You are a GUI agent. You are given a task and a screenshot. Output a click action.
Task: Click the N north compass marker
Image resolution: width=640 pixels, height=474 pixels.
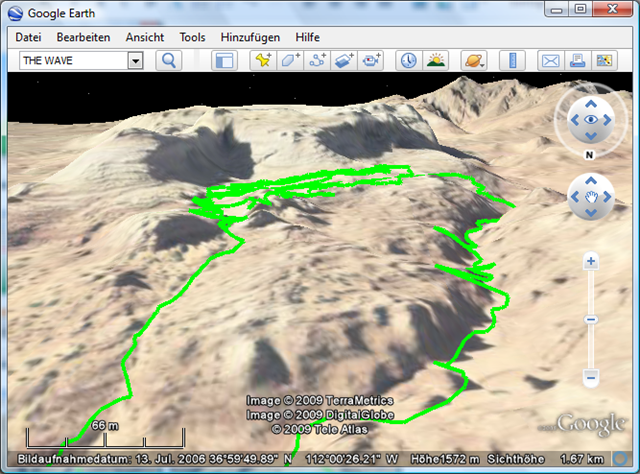point(590,155)
